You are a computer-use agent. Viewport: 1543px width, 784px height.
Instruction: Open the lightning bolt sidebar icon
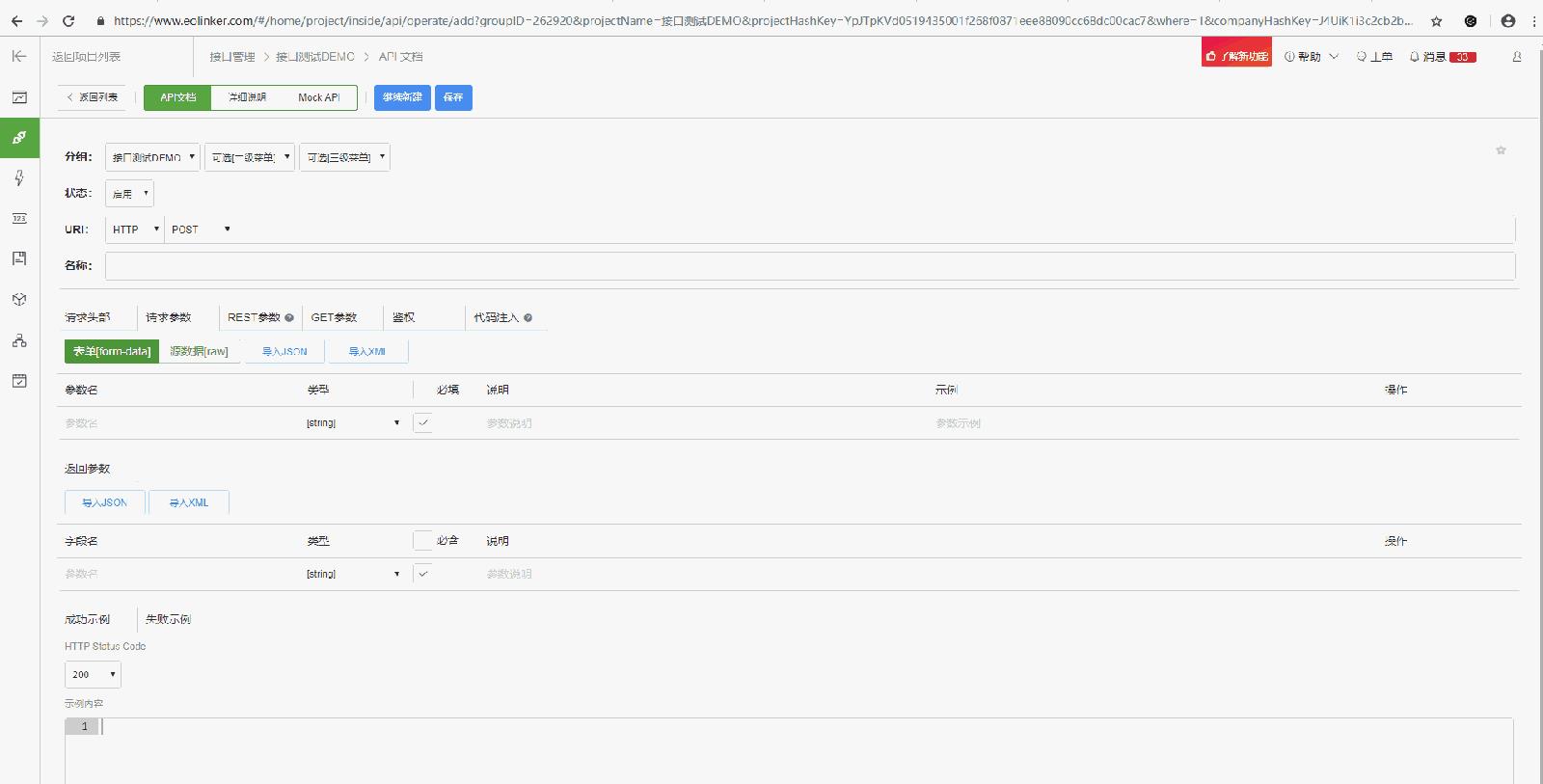pos(19,177)
